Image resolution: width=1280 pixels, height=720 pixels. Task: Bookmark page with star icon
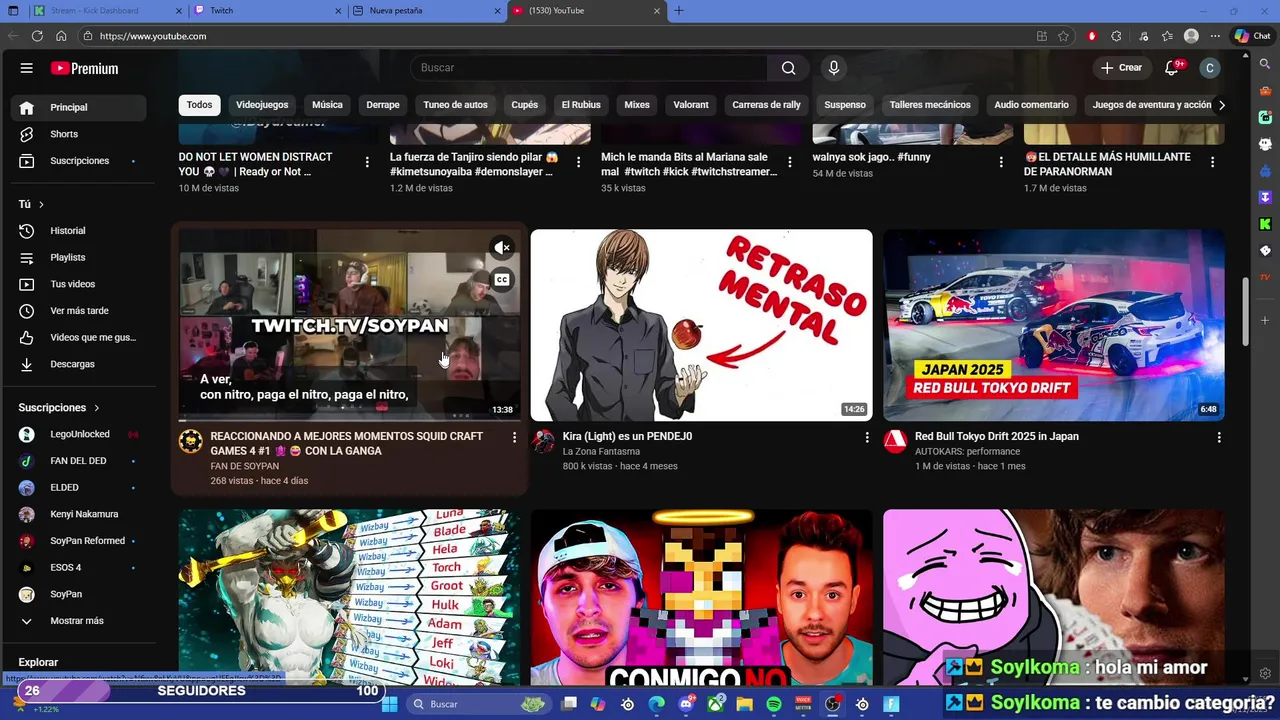click(x=1064, y=36)
